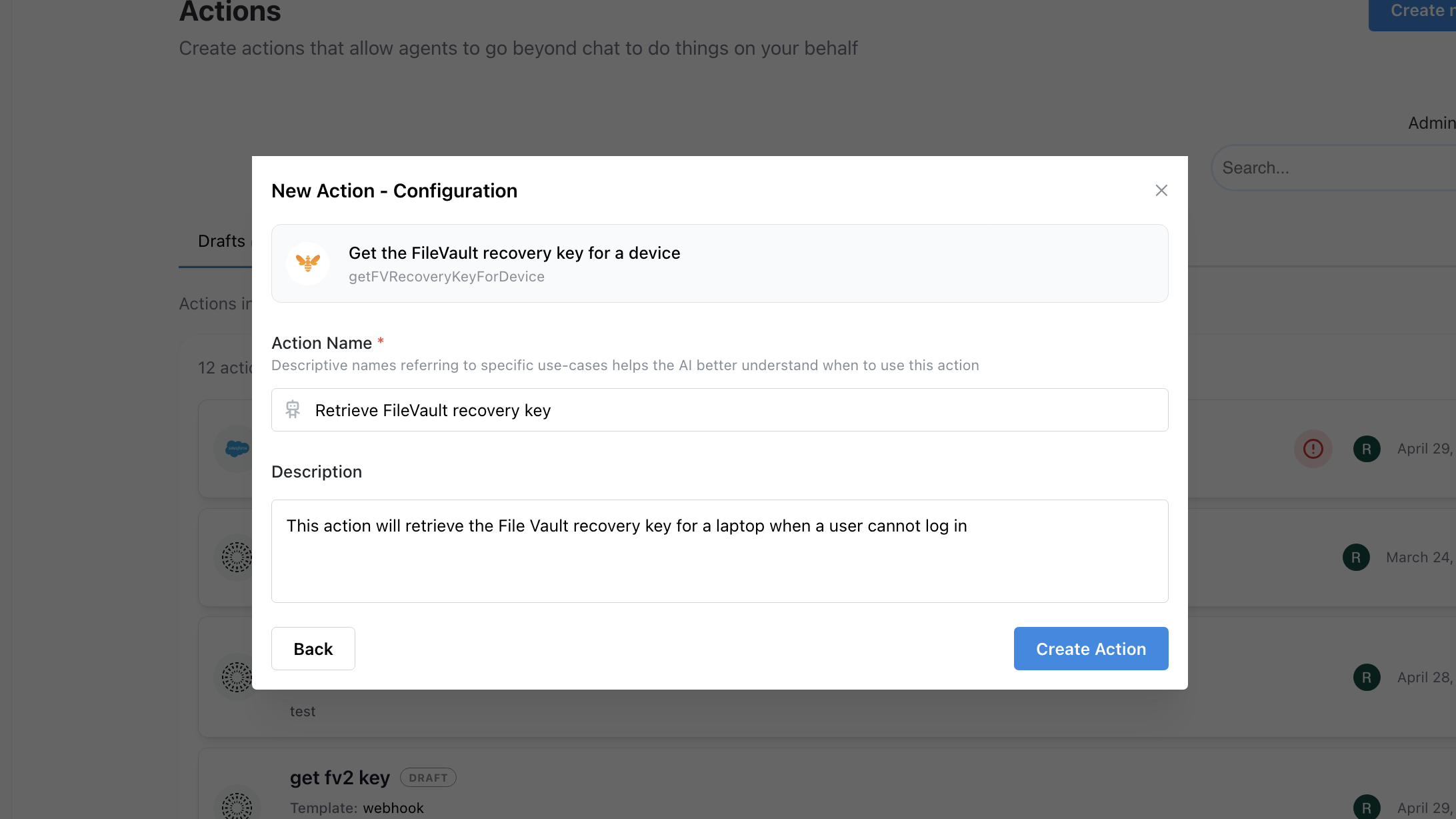Click the webhook template label

tap(393, 808)
